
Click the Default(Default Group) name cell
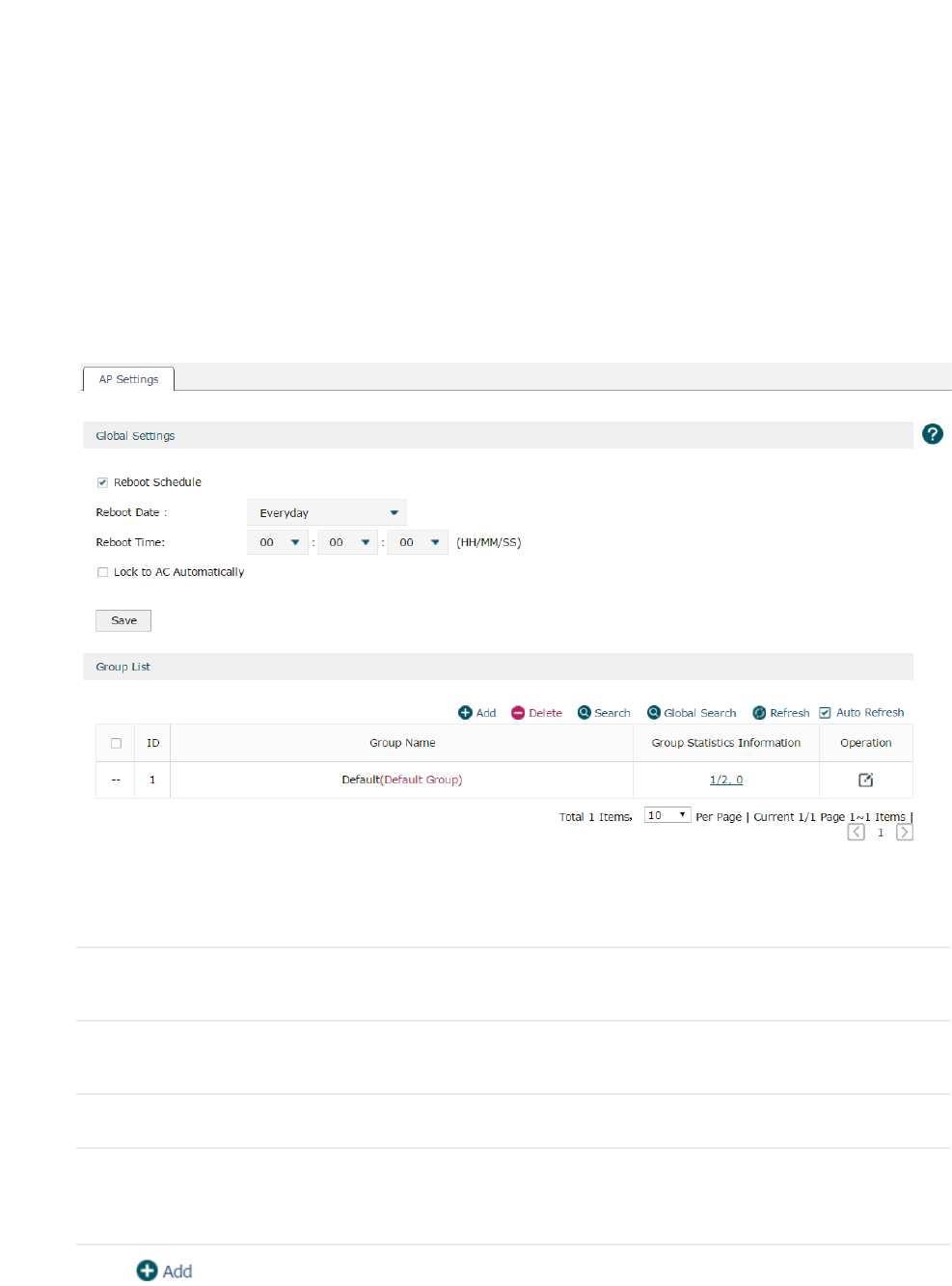tap(402, 780)
